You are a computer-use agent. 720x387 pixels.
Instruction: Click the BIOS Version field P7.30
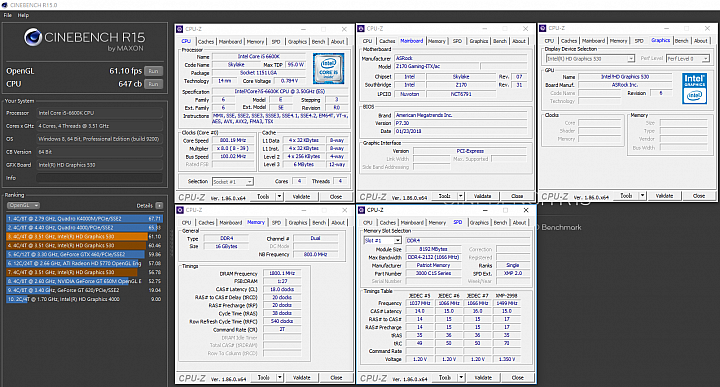[x=461, y=123]
